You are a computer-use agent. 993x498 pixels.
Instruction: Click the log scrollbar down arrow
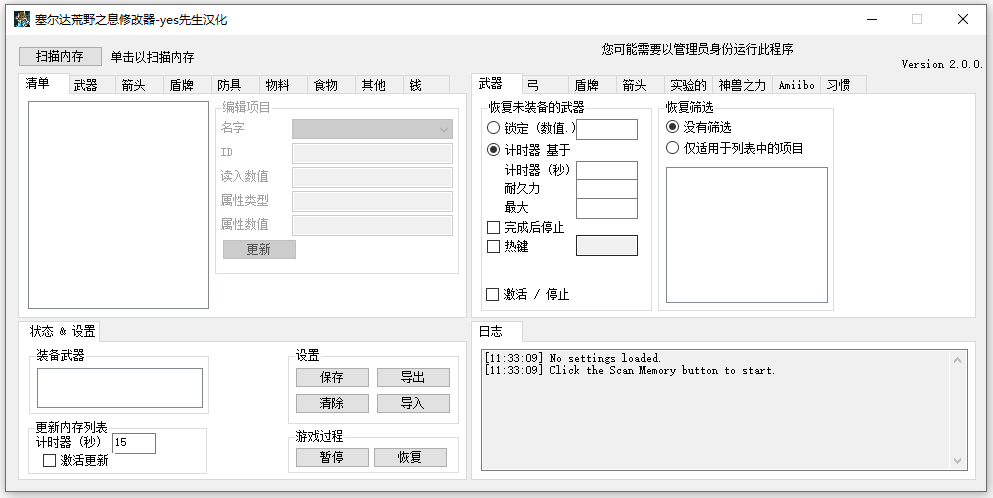(x=957, y=461)
